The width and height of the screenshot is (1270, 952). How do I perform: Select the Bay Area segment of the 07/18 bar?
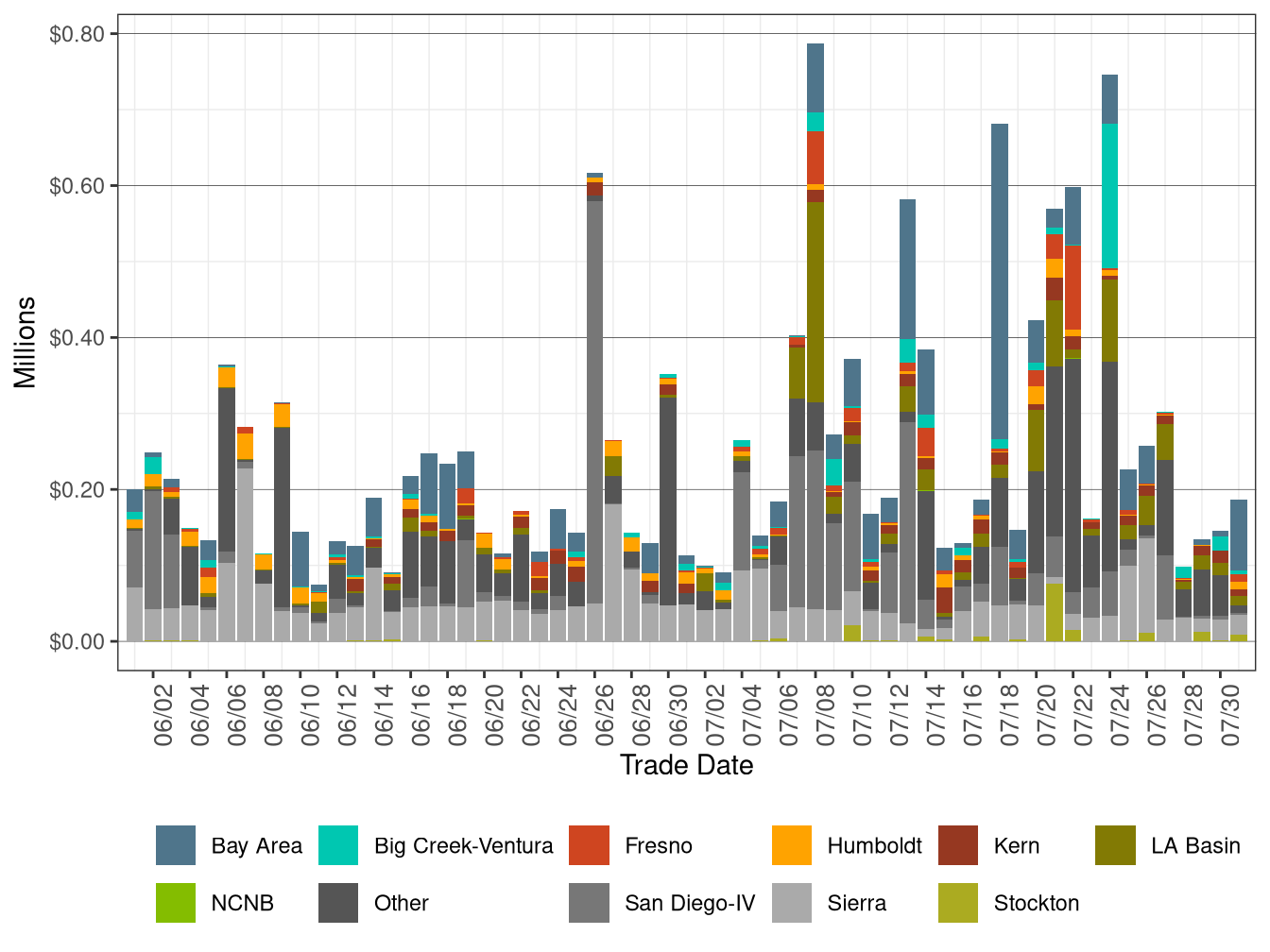click(1000, 281)
